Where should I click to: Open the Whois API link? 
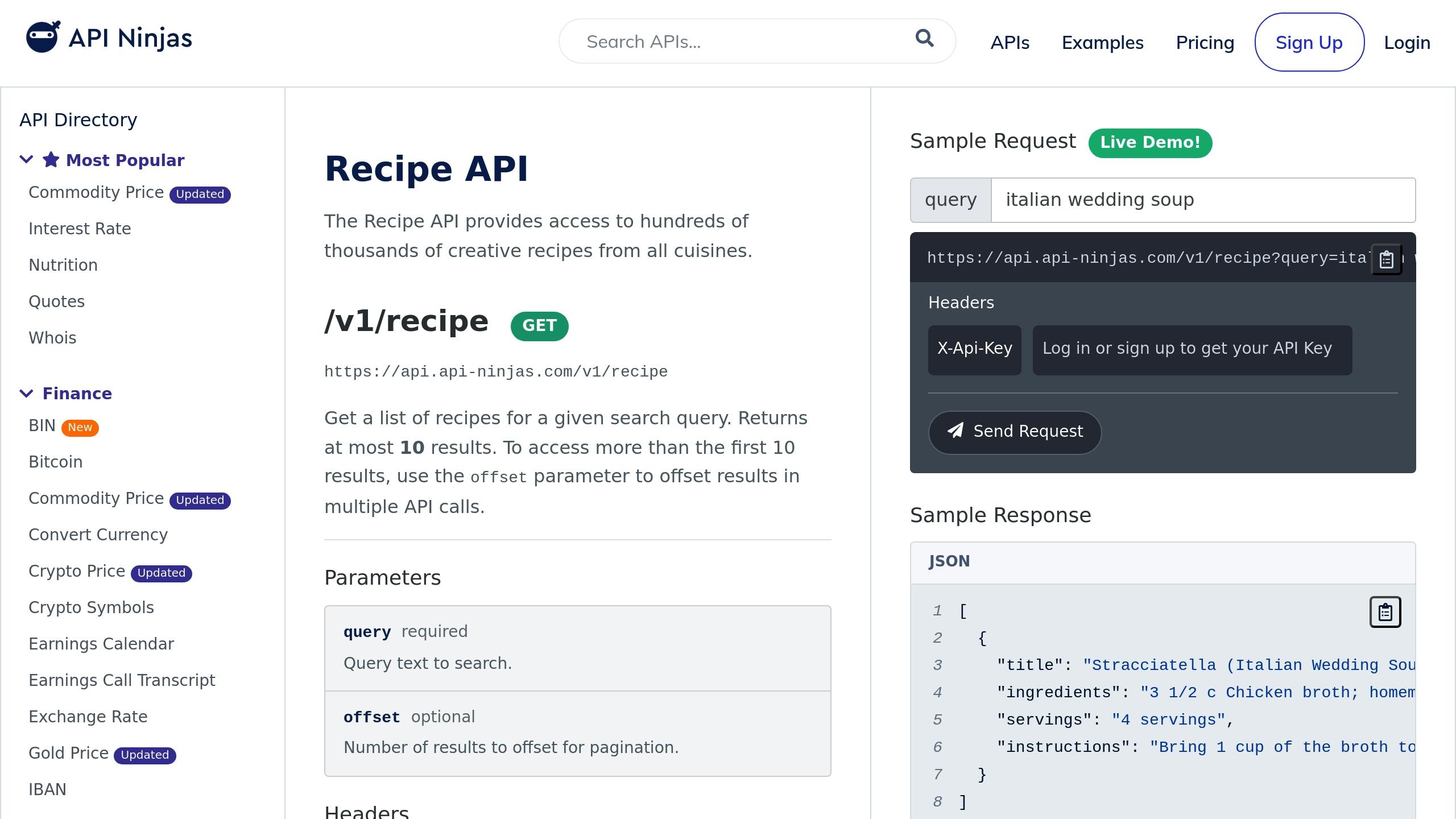pyautogui.click(x=52, y=338)
